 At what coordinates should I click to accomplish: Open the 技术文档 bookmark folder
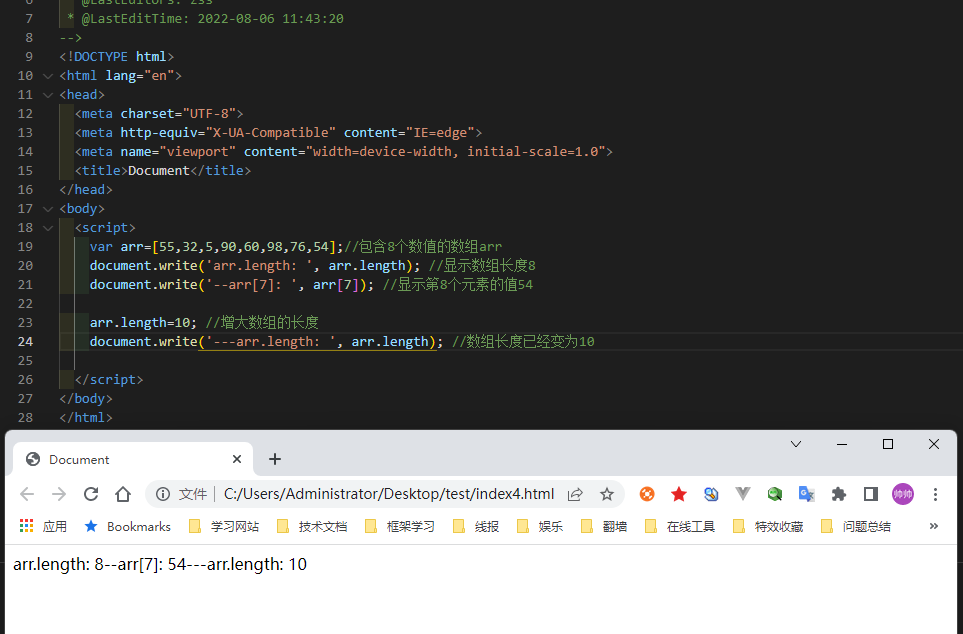[x=311, y=526]
